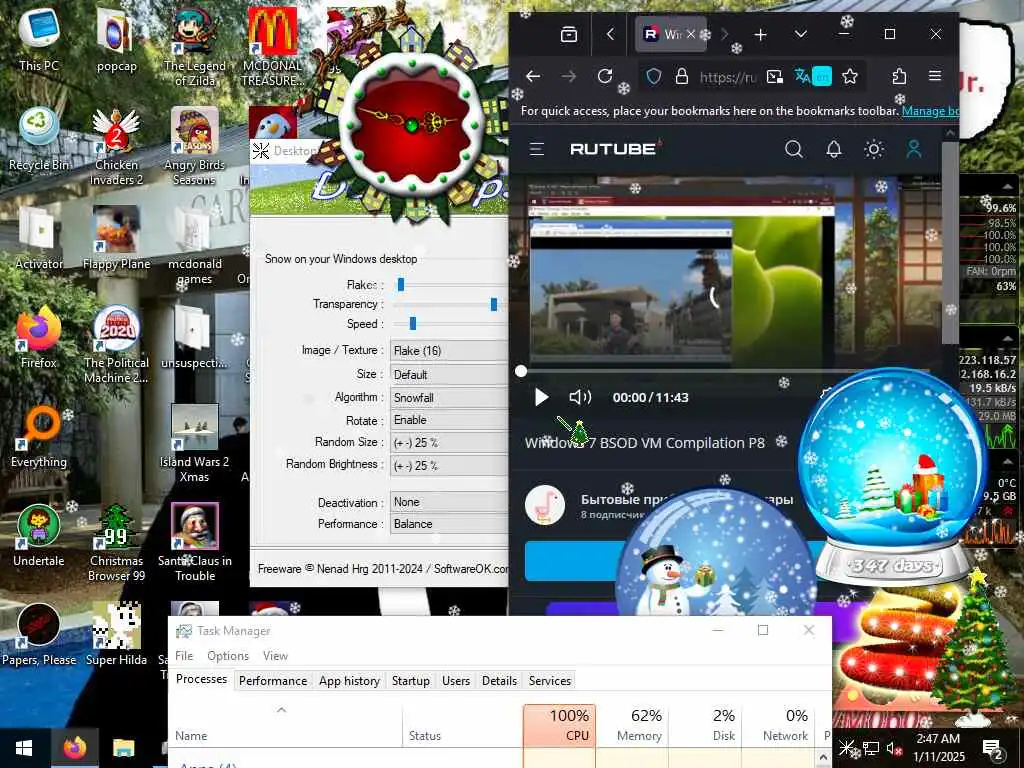Play the Rutube video
The height and width of the screenshot is (768, 1024).
[541, 397]
